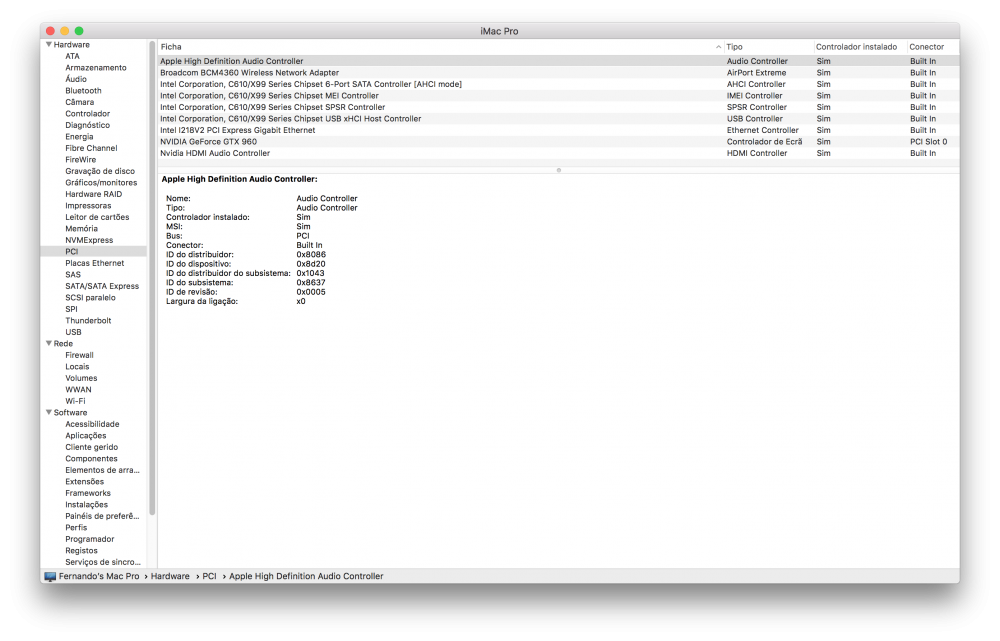The image size is (1000, 641).
Task: Click Hardware in the path bar
Action: (170, 577)
